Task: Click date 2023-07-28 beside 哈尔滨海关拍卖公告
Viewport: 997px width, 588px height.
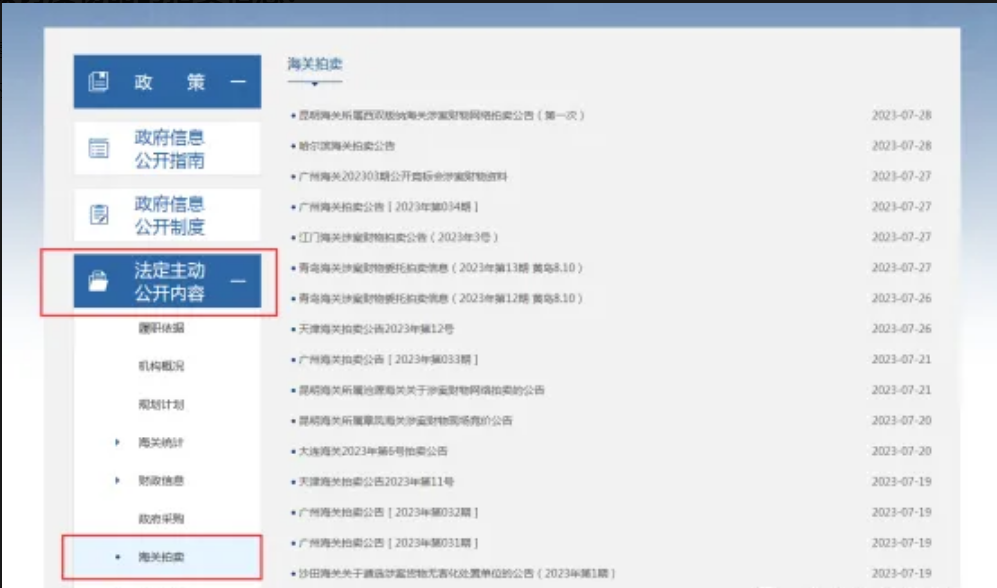Action: point(901,146)
